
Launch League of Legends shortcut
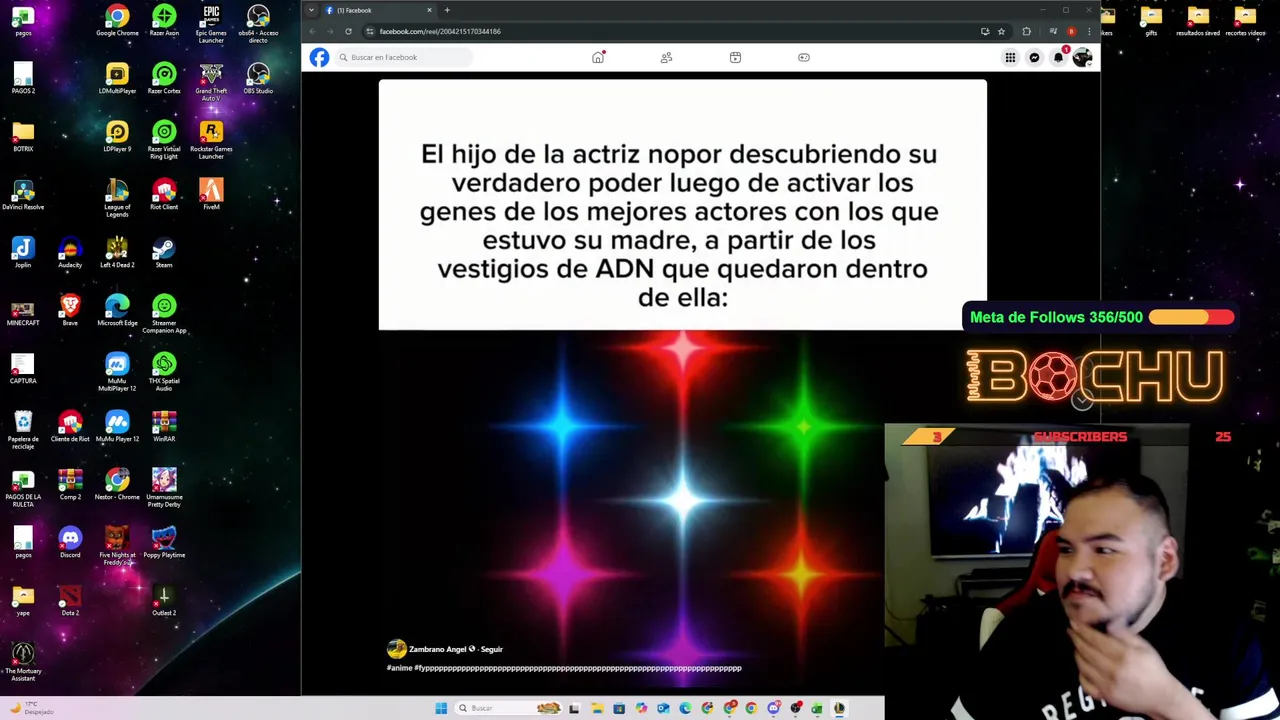tap(117, 198)
